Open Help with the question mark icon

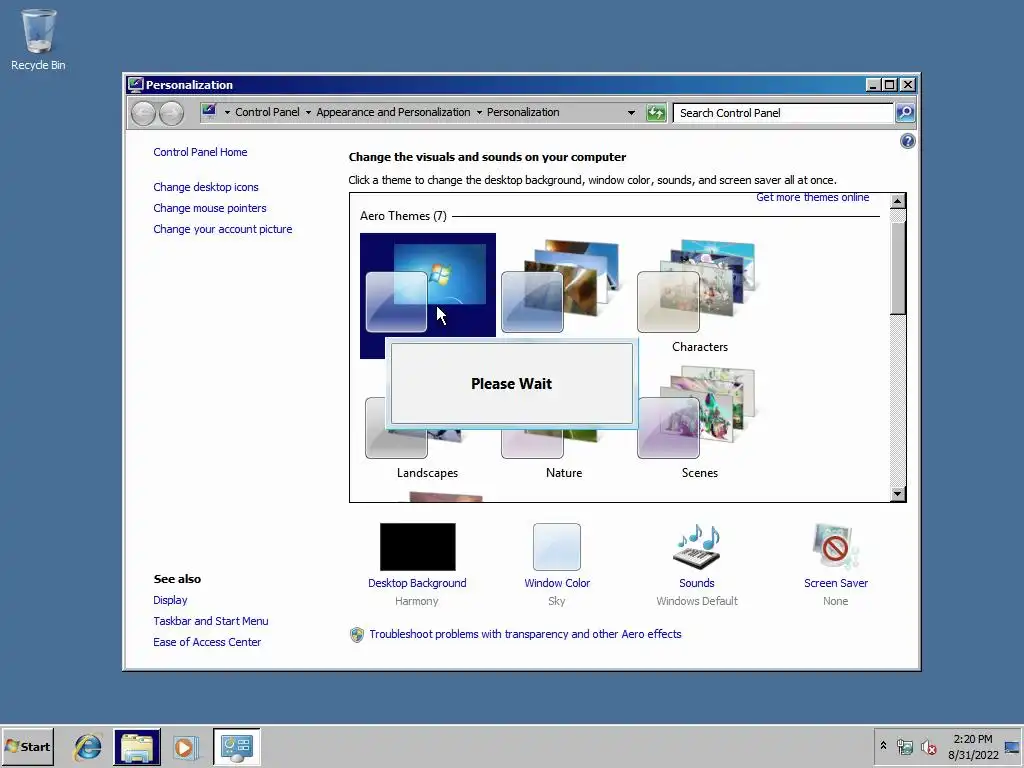click(907, 141)
